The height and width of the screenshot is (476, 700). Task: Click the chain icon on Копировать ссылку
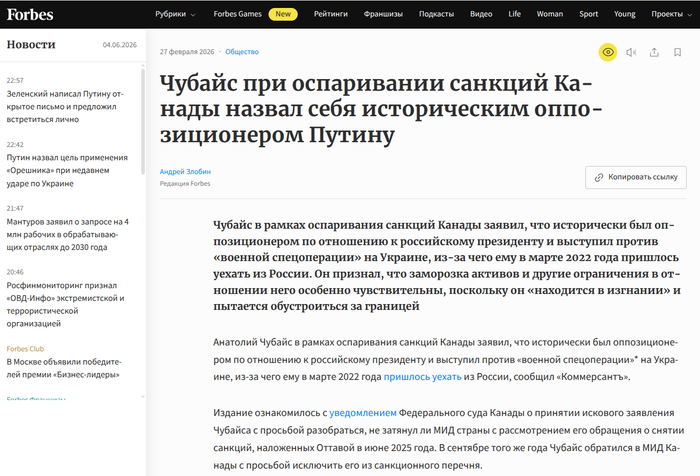599,177
